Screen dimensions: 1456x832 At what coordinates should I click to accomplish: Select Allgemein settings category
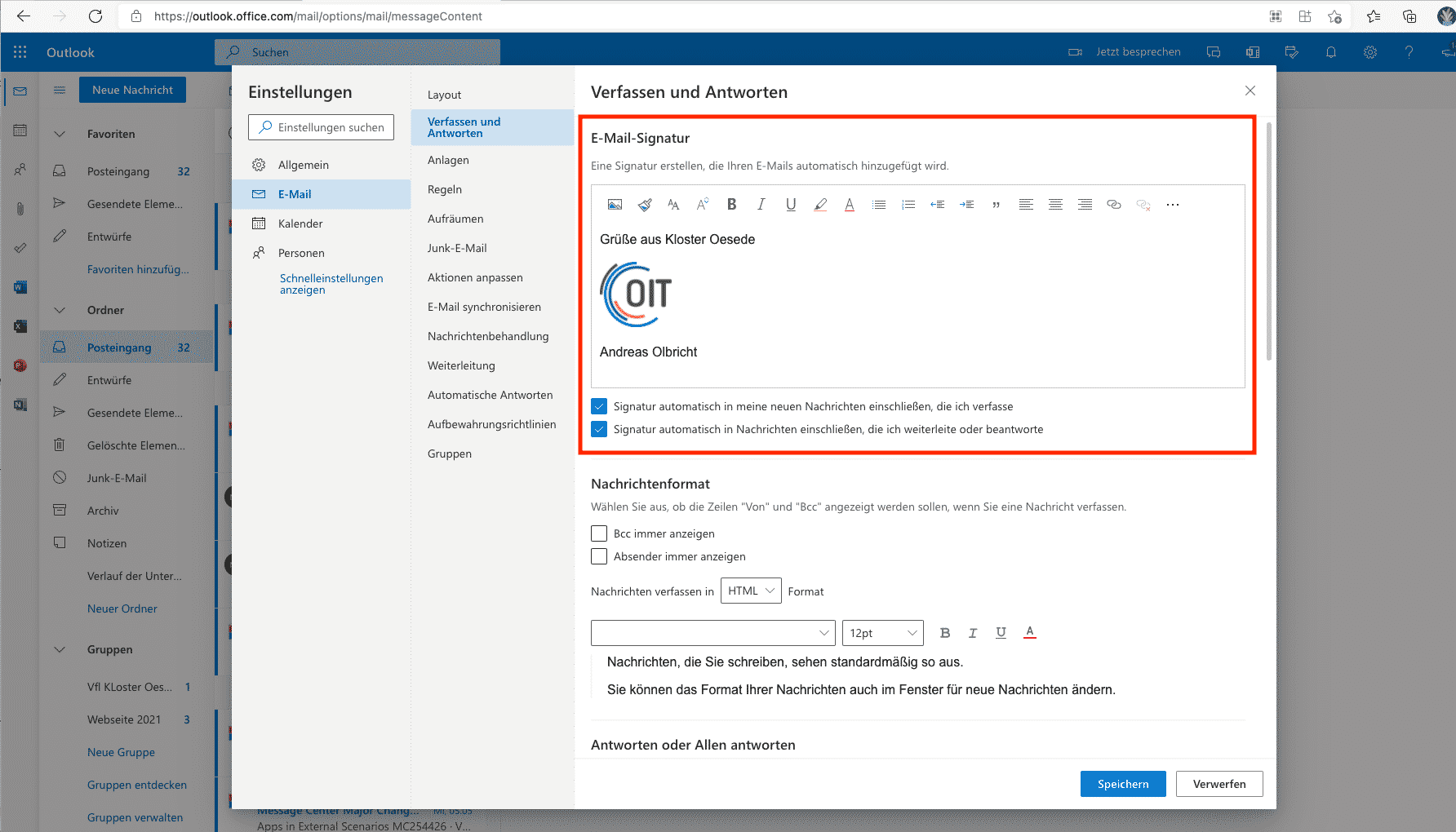[322, 165]
